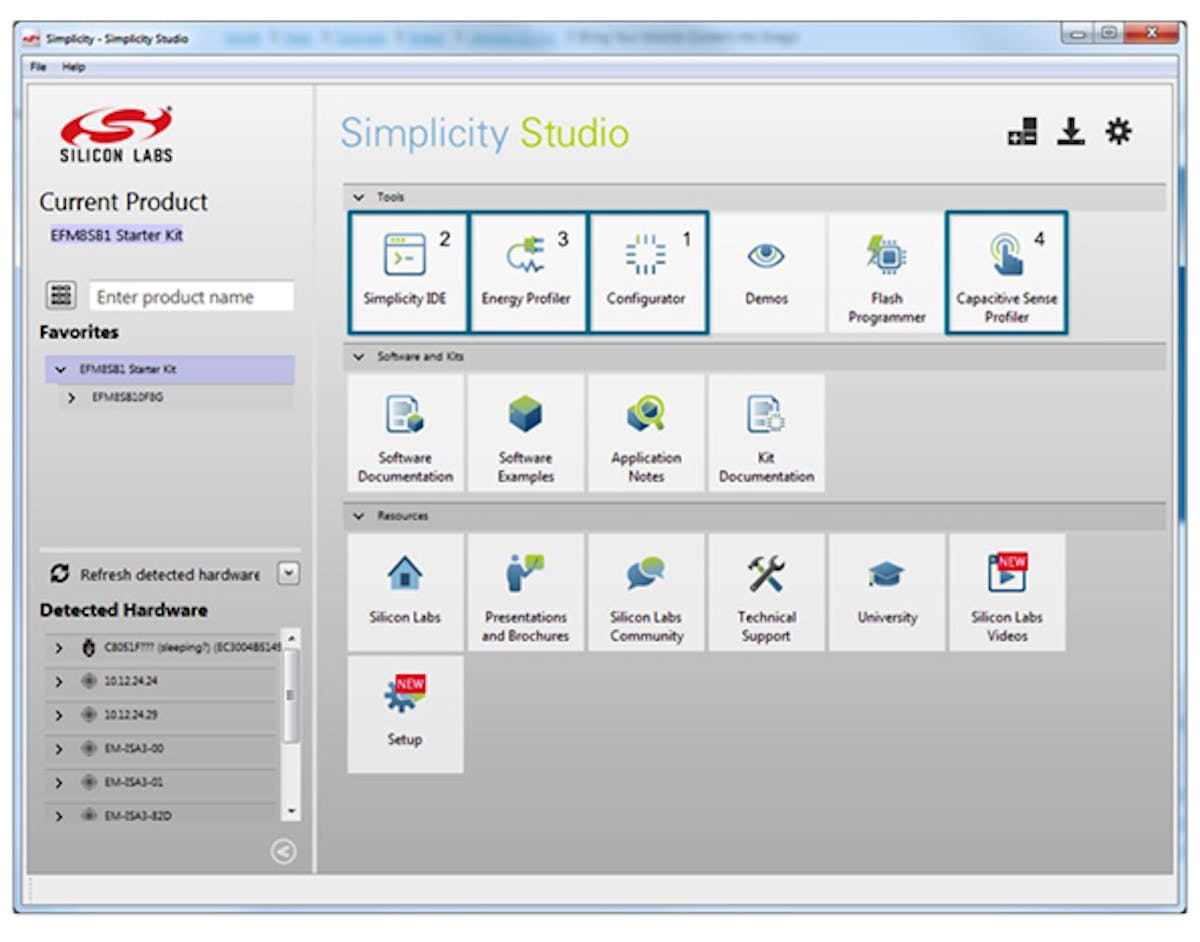Open the File menu

(38, 67)
